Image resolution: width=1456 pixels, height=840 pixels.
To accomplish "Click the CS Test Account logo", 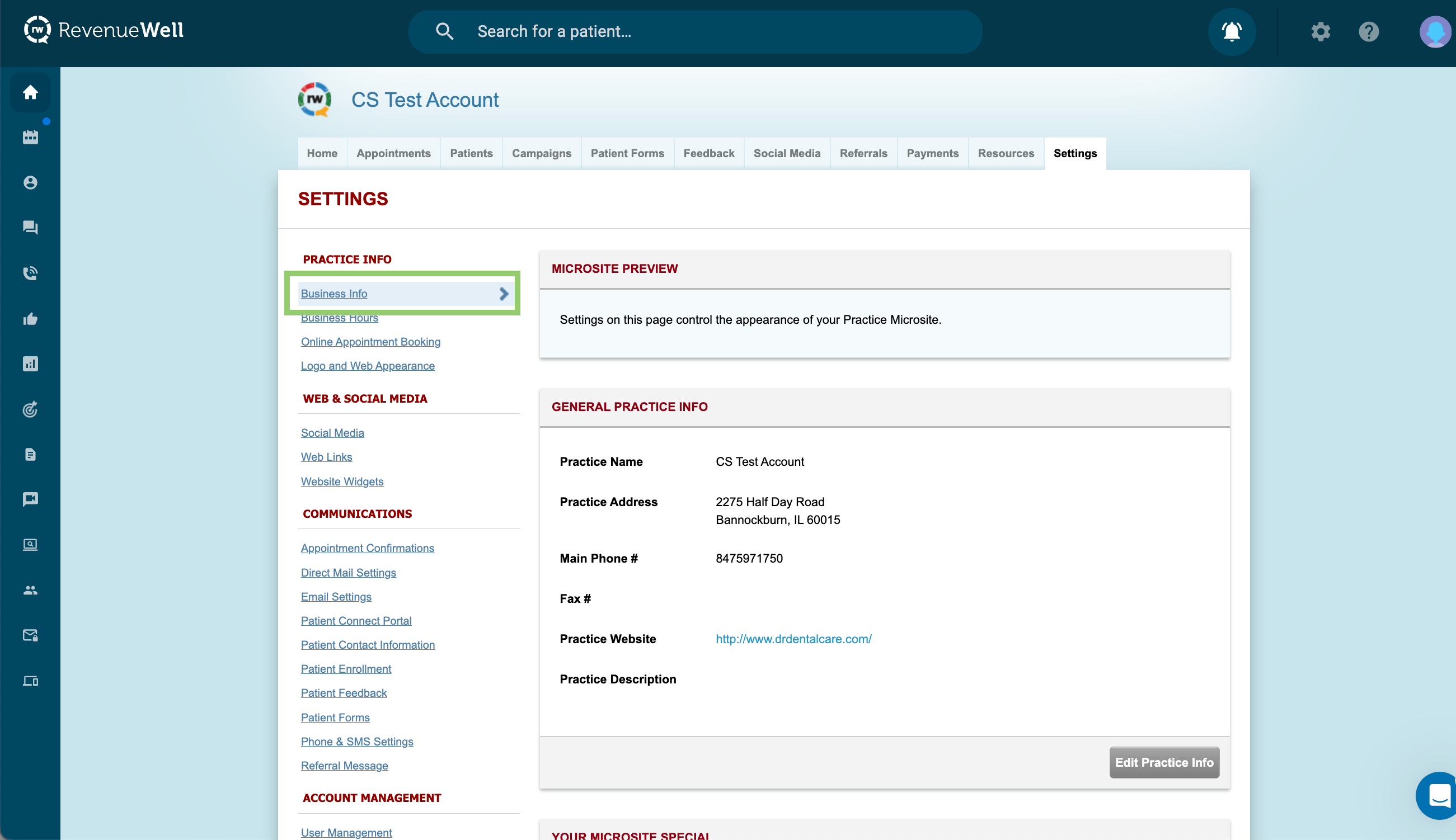I will [314, 99].
